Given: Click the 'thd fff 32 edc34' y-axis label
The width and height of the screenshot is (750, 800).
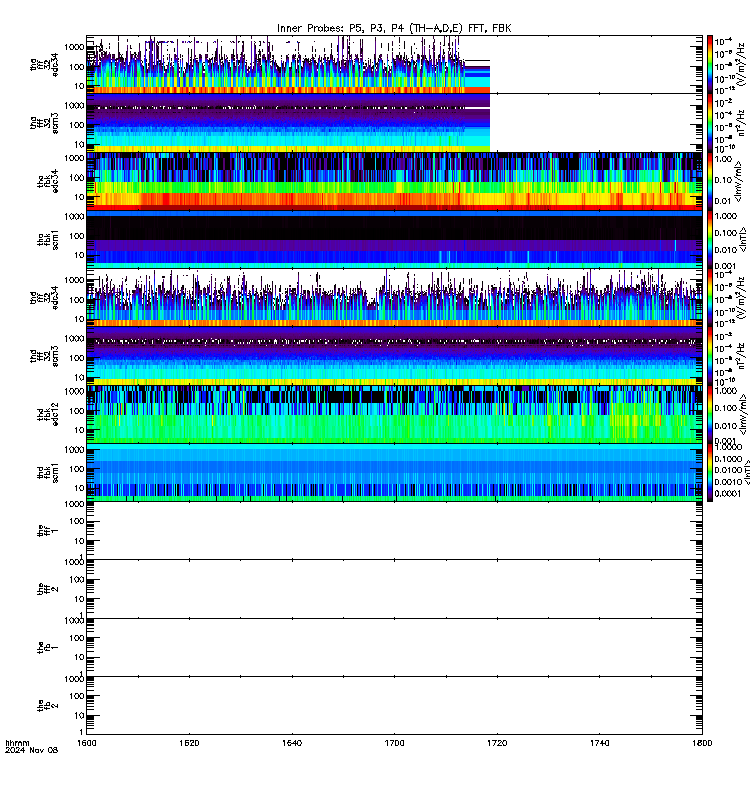Looking at the screenshot, I should pyautogui.click(x=44, y=297).
